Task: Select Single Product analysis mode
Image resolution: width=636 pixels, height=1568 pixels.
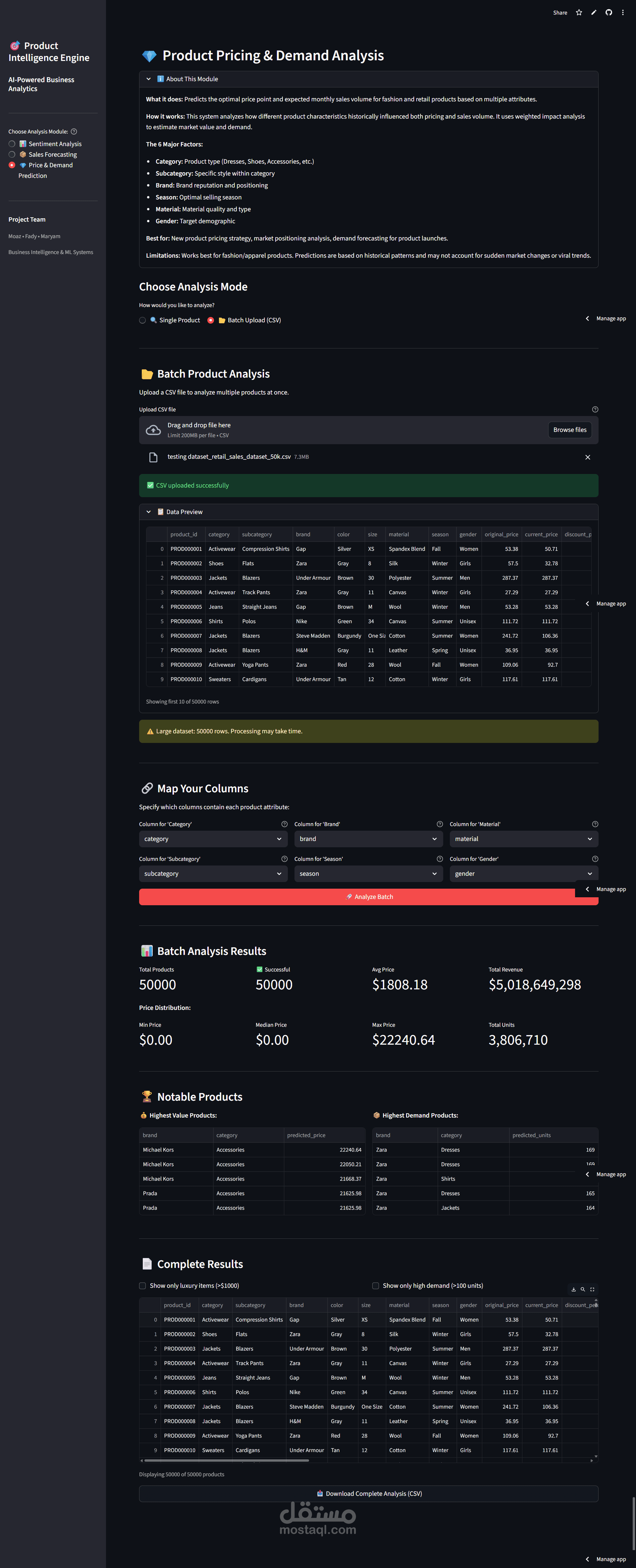Action: (x=142, y=320)
